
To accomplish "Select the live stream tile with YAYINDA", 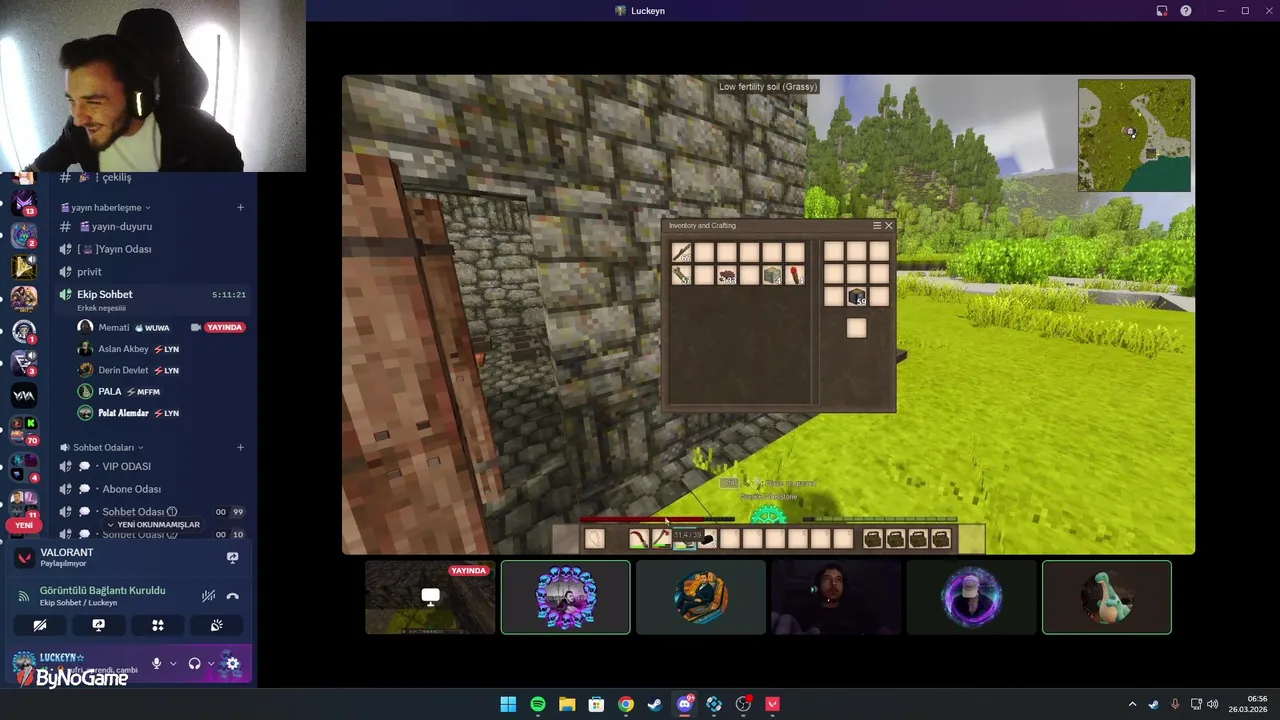I will point(430,597).
